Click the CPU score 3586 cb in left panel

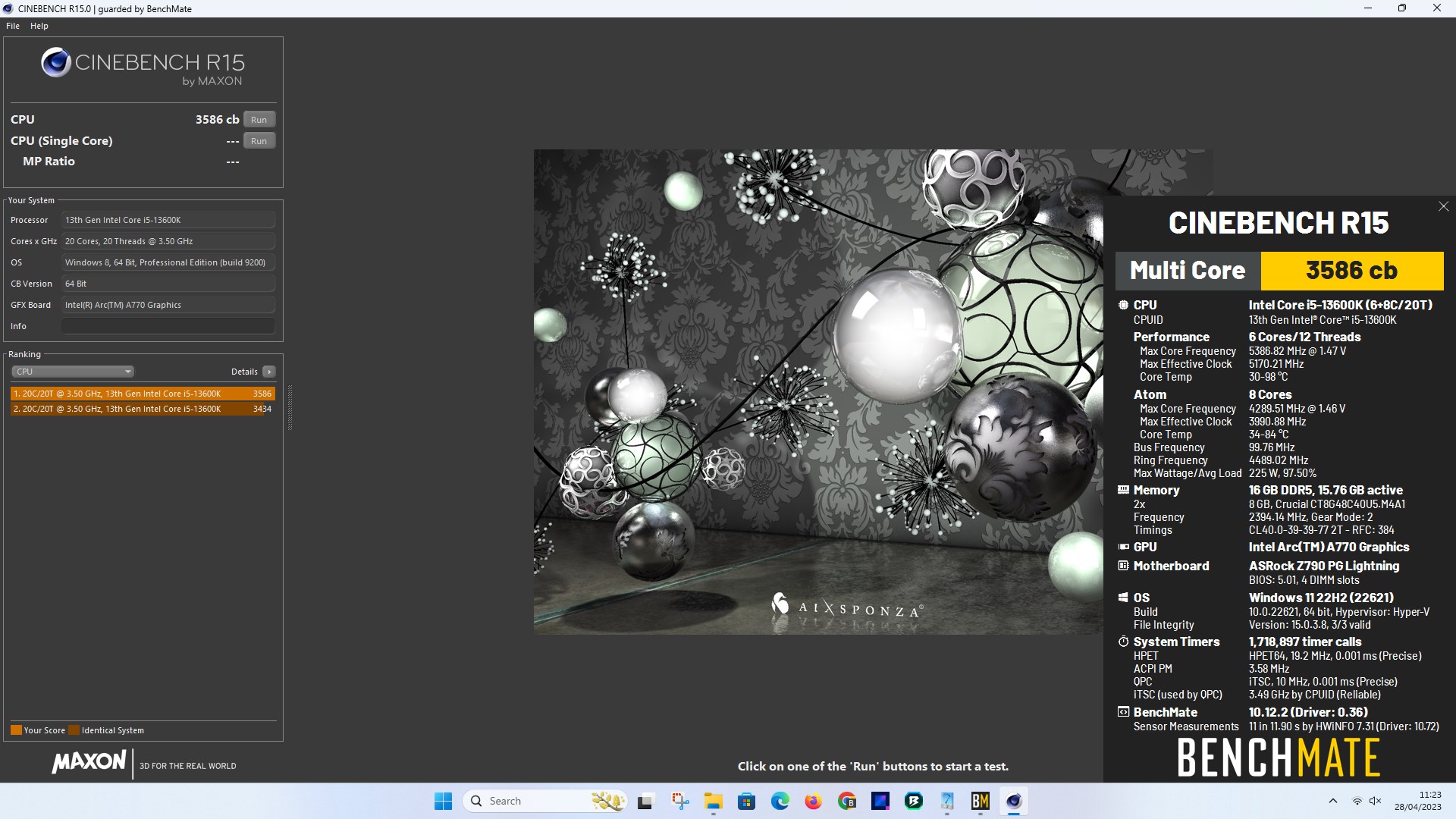click(217, 120)
